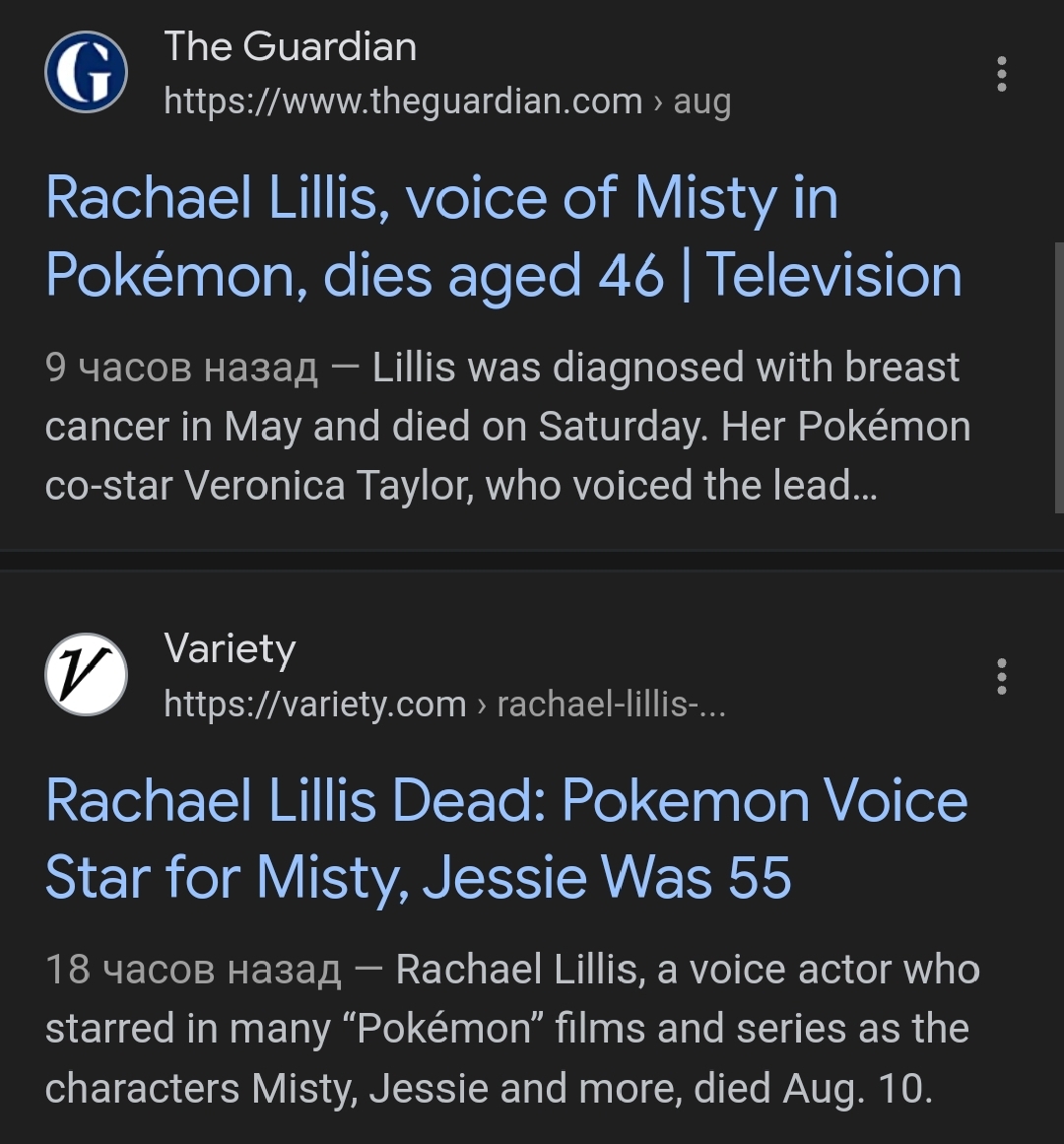Tap The Guardian round logo icon
Viewport: 1064px width, 1144px height.
click(x=86, y=72)
